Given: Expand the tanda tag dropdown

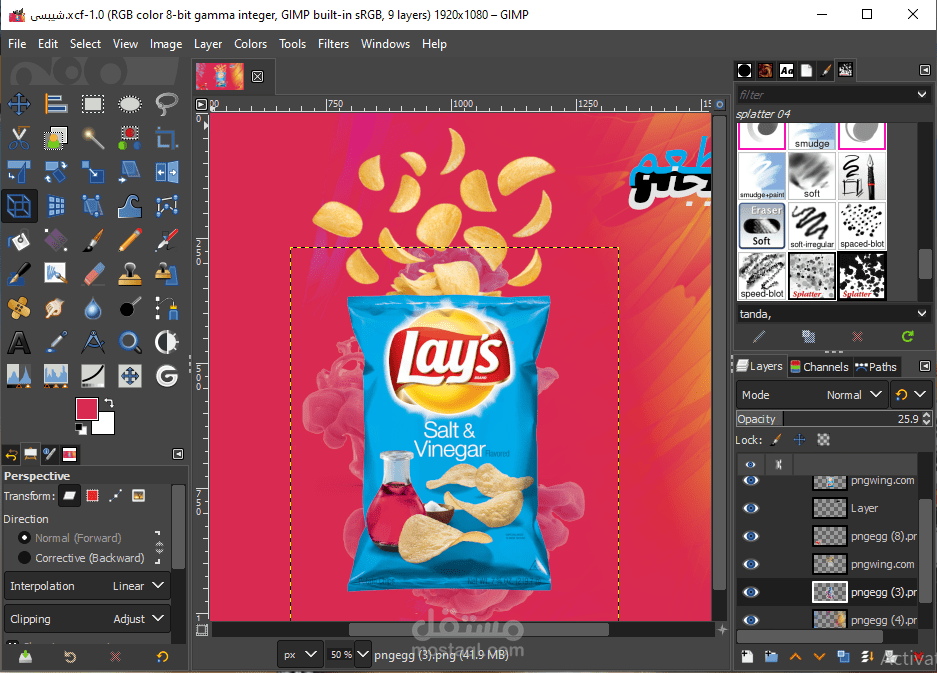Looking at the screenshot, I should (x=922, y=314).
